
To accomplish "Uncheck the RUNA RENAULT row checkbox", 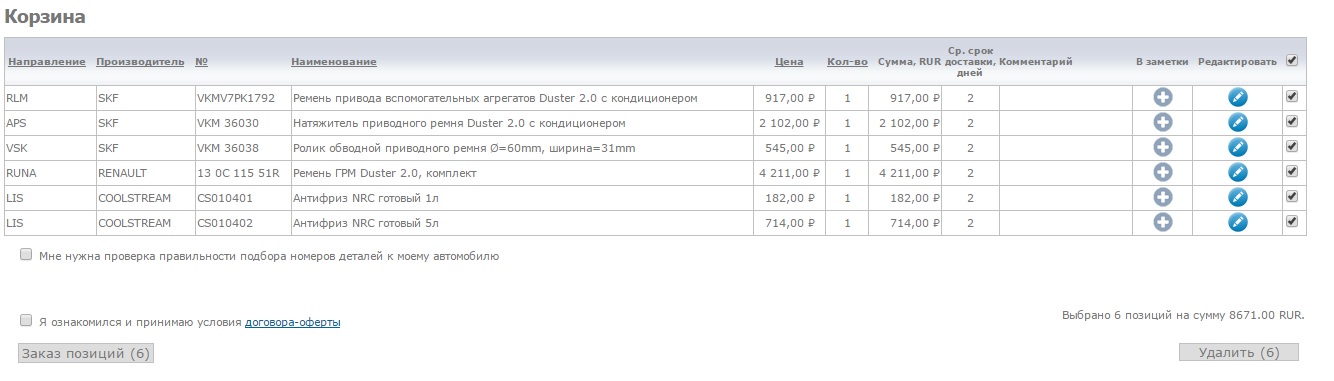I will click(x=1292, y=171).
